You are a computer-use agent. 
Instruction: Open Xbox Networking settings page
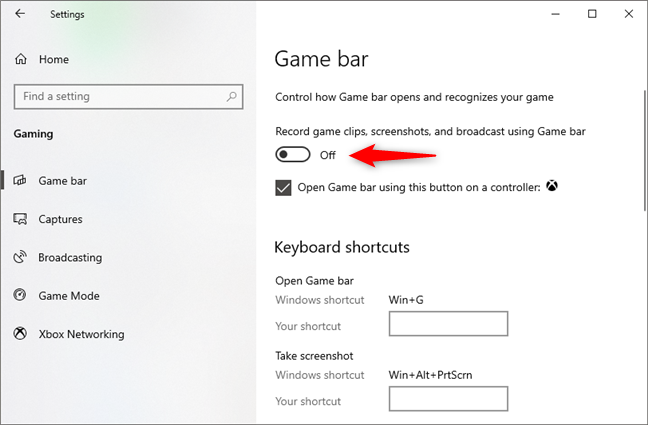coord(81,334)
